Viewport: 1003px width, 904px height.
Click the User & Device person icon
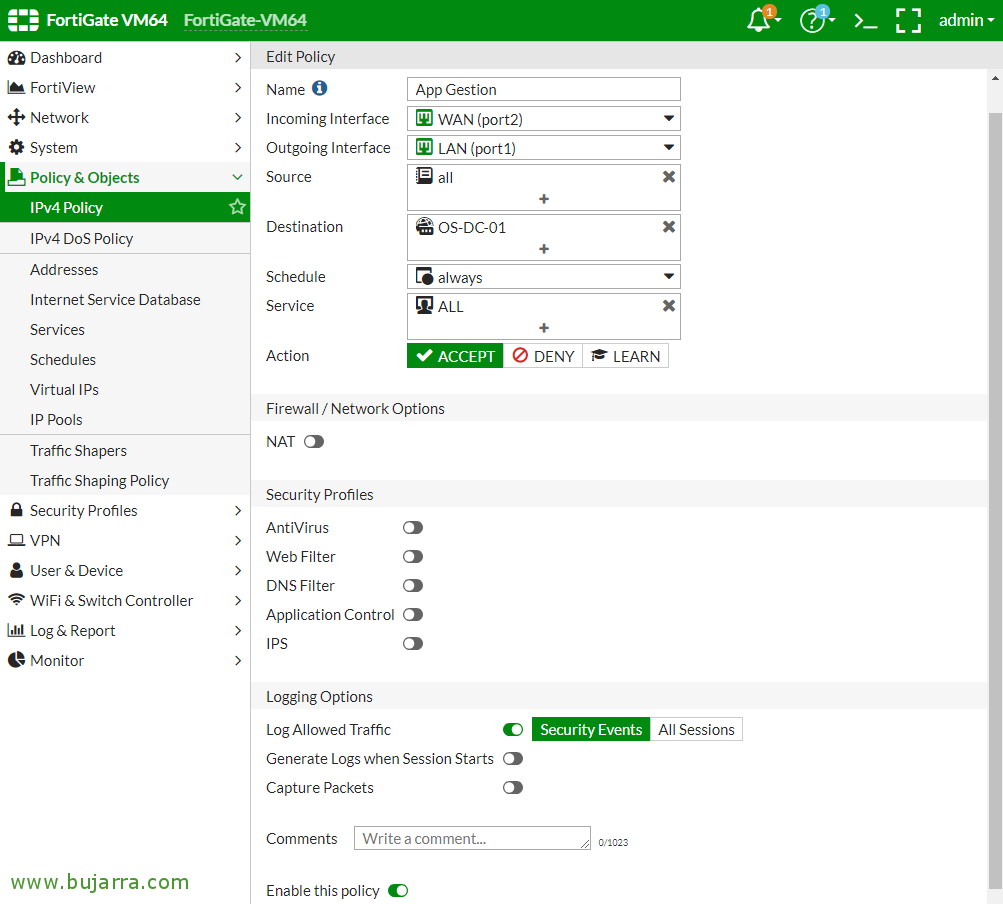click(x=17, y=570)
